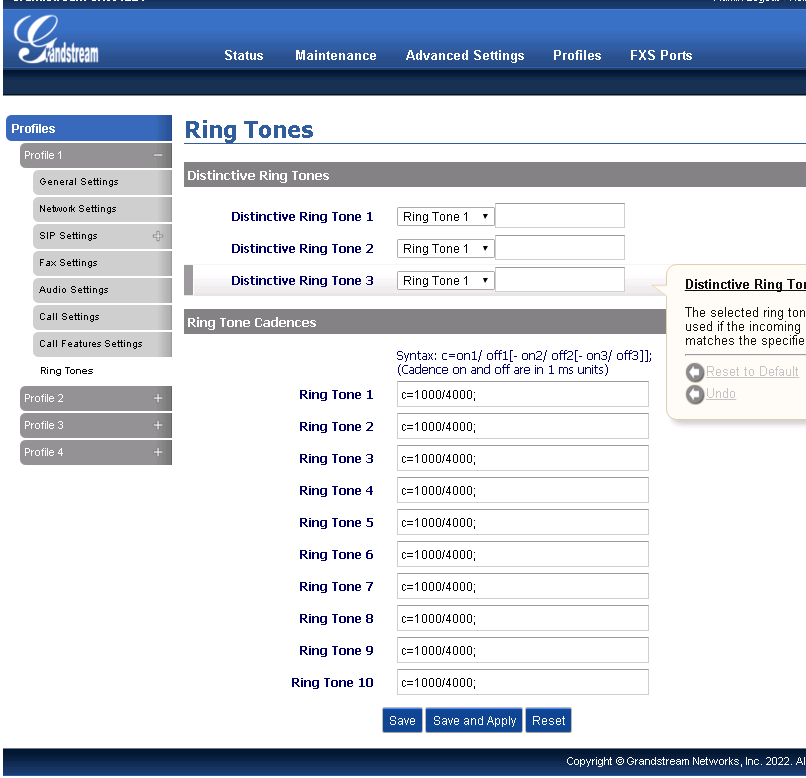Go to Call Settings page
This screenshot has width=806, height=778.
pyautogui.click(x=102, y=317)
